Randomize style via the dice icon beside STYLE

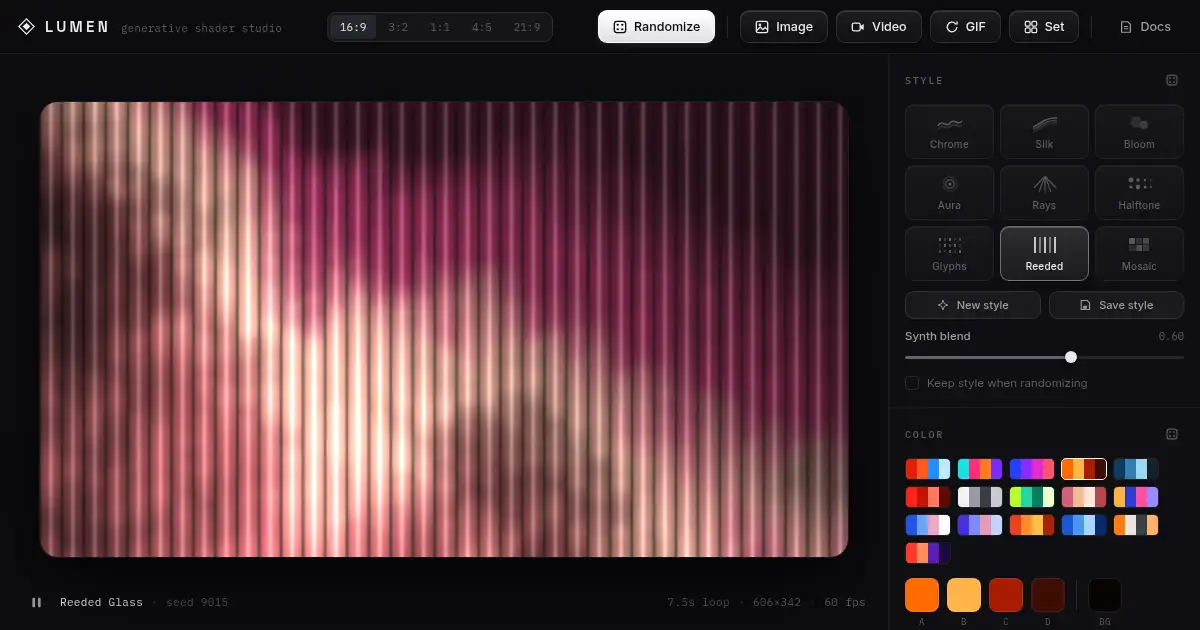click(1172, 80)
